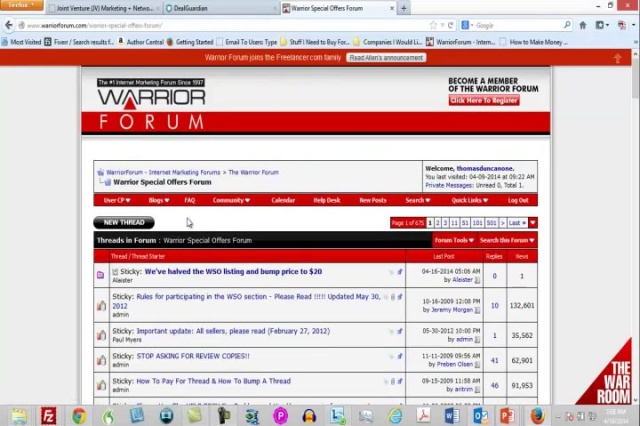Open the FAQ menu item
Image resolution: width=640 pixels, height=426 pixels.
tap(190, 200)
